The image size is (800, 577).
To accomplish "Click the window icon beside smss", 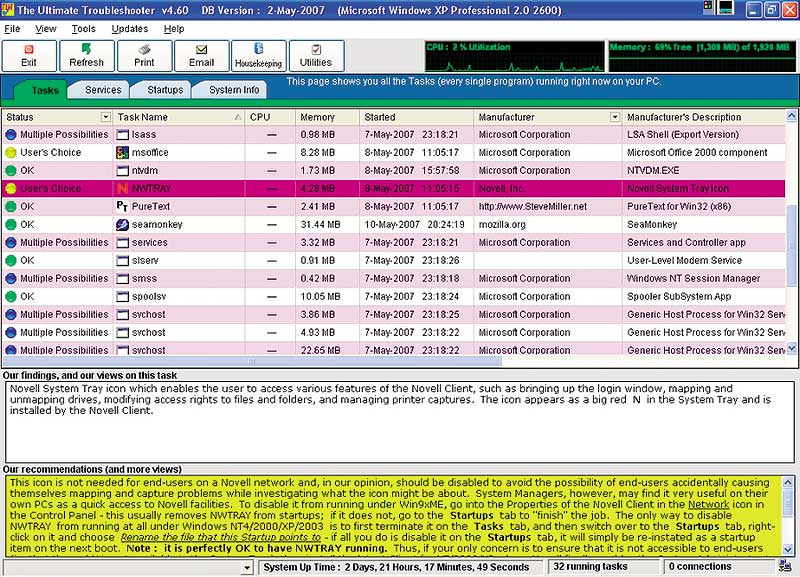I will (x=122, y=279).
